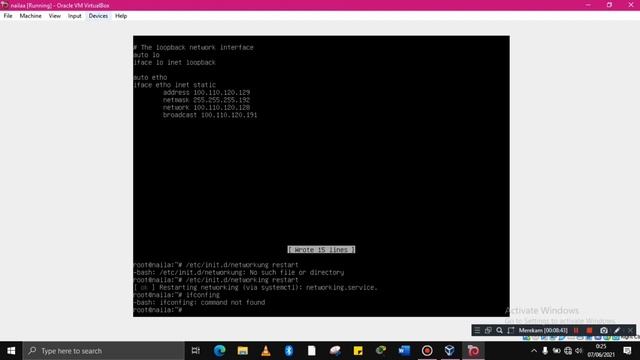Click the last root@naila terminal prompt
This screenshot has width=640, height=360.
pos(158,310)
